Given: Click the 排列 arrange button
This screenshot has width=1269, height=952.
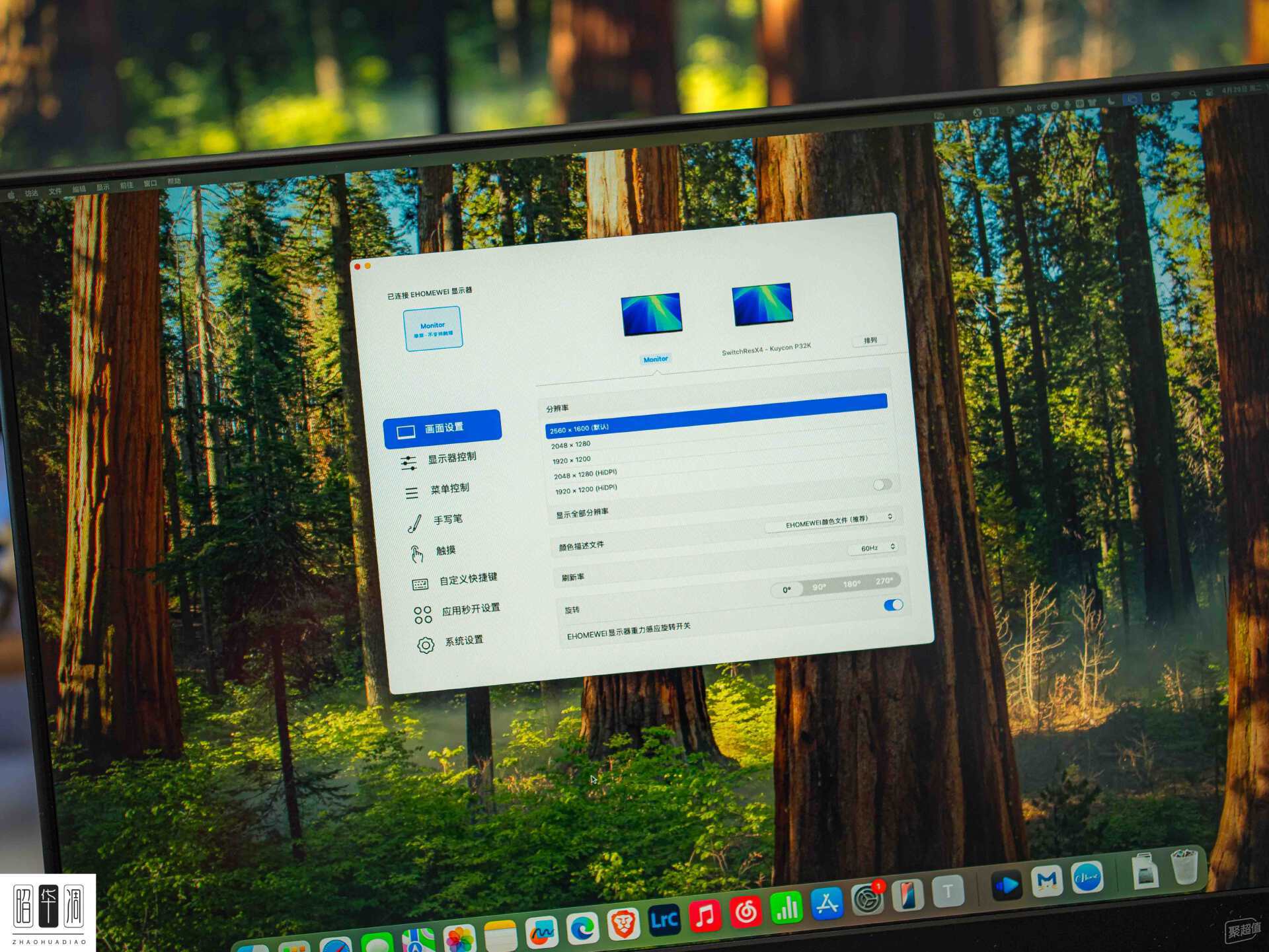Looking at the screenshot, I should click(870, 340).
